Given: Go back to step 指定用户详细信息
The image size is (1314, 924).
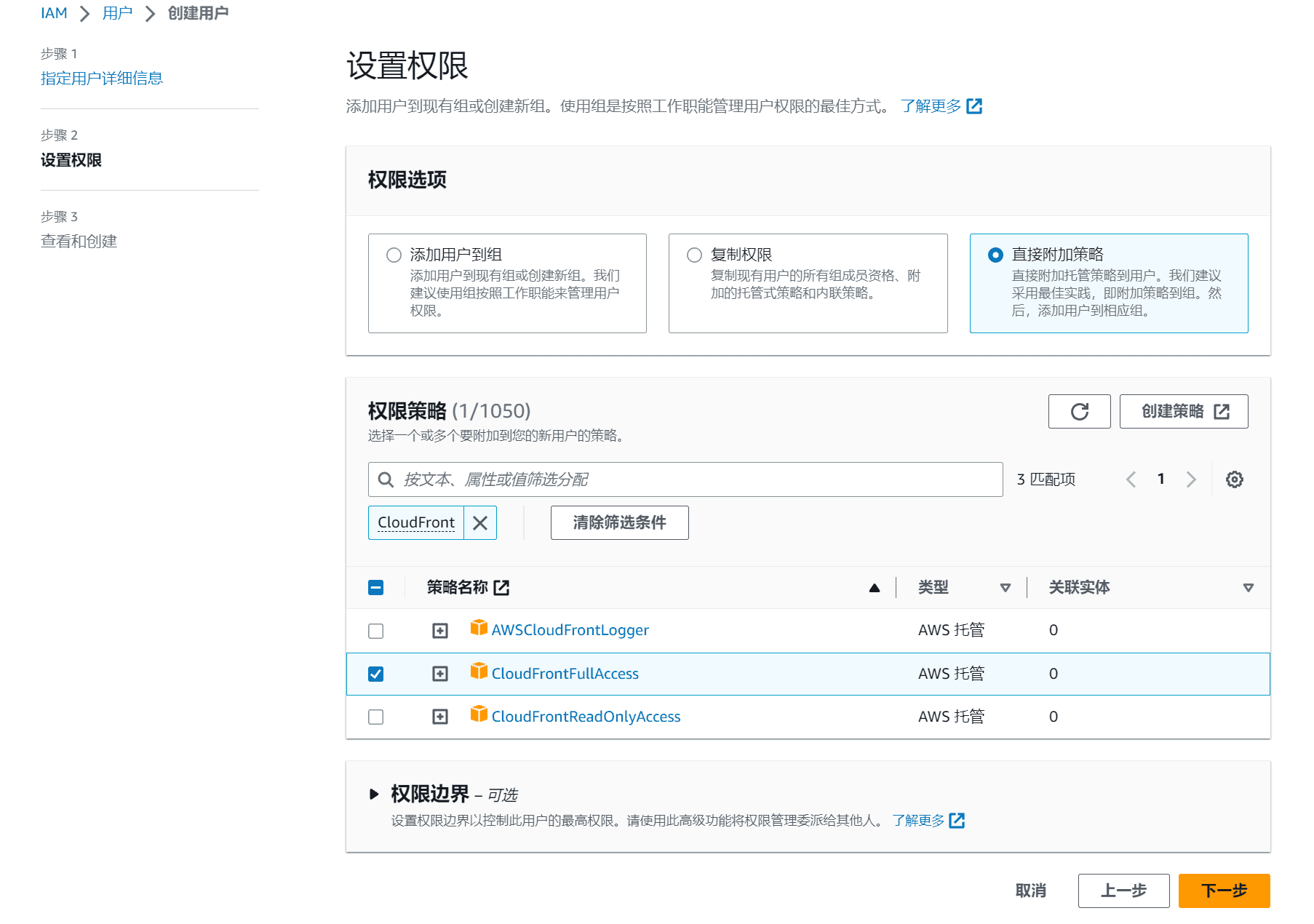Looking at the screenshot, I should coord(102,78).
